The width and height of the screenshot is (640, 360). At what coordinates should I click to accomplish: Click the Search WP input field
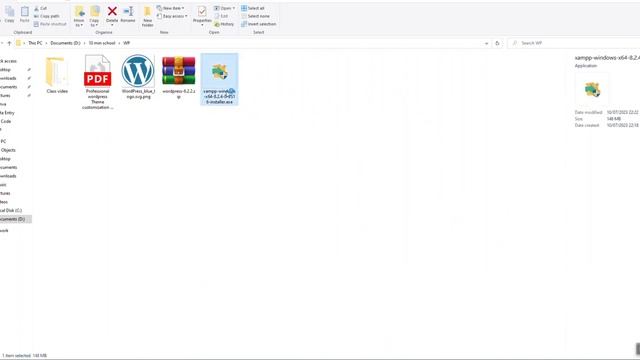(573, 43)
